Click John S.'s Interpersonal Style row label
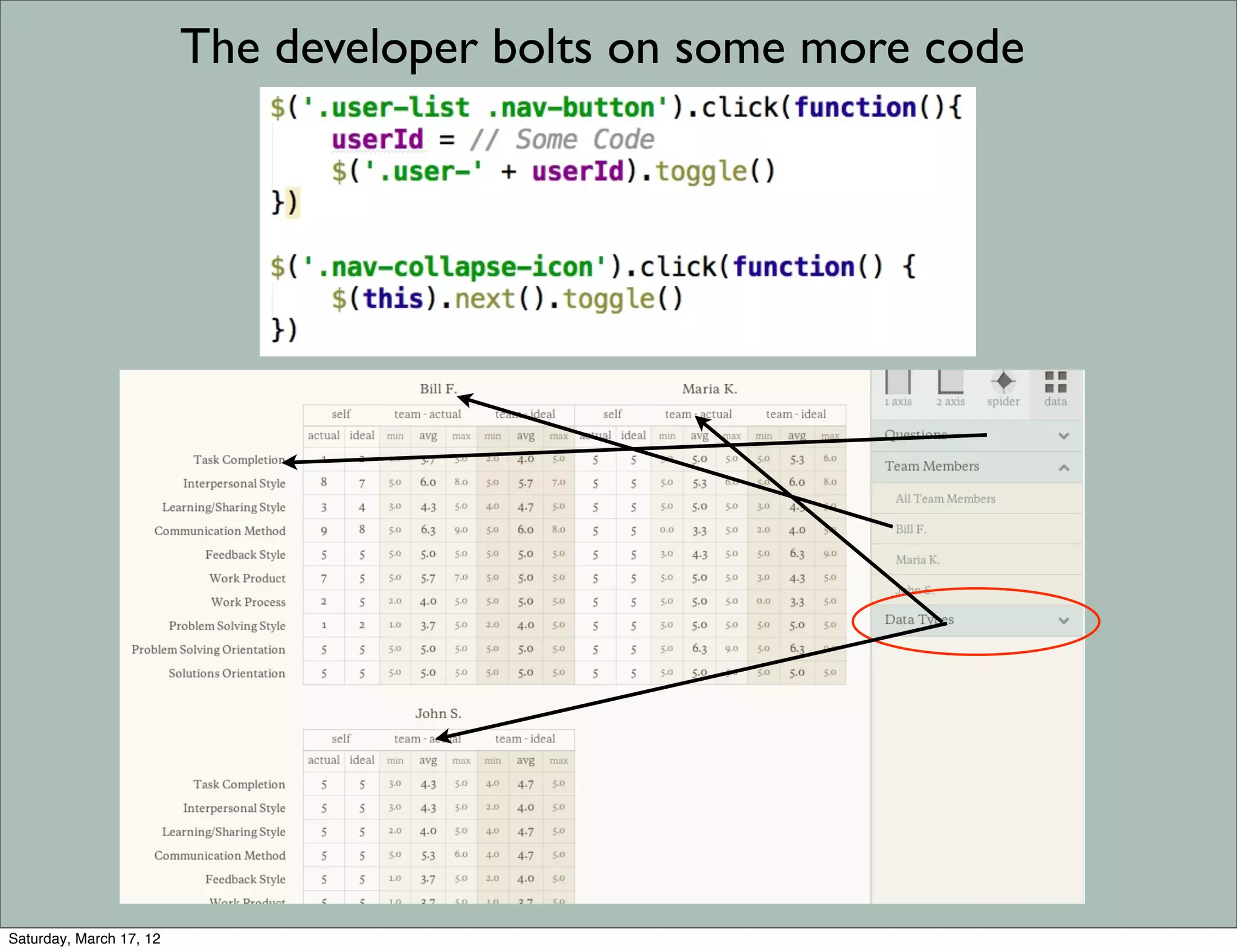Screen dimensions: 1237x952 coord(234,808)
